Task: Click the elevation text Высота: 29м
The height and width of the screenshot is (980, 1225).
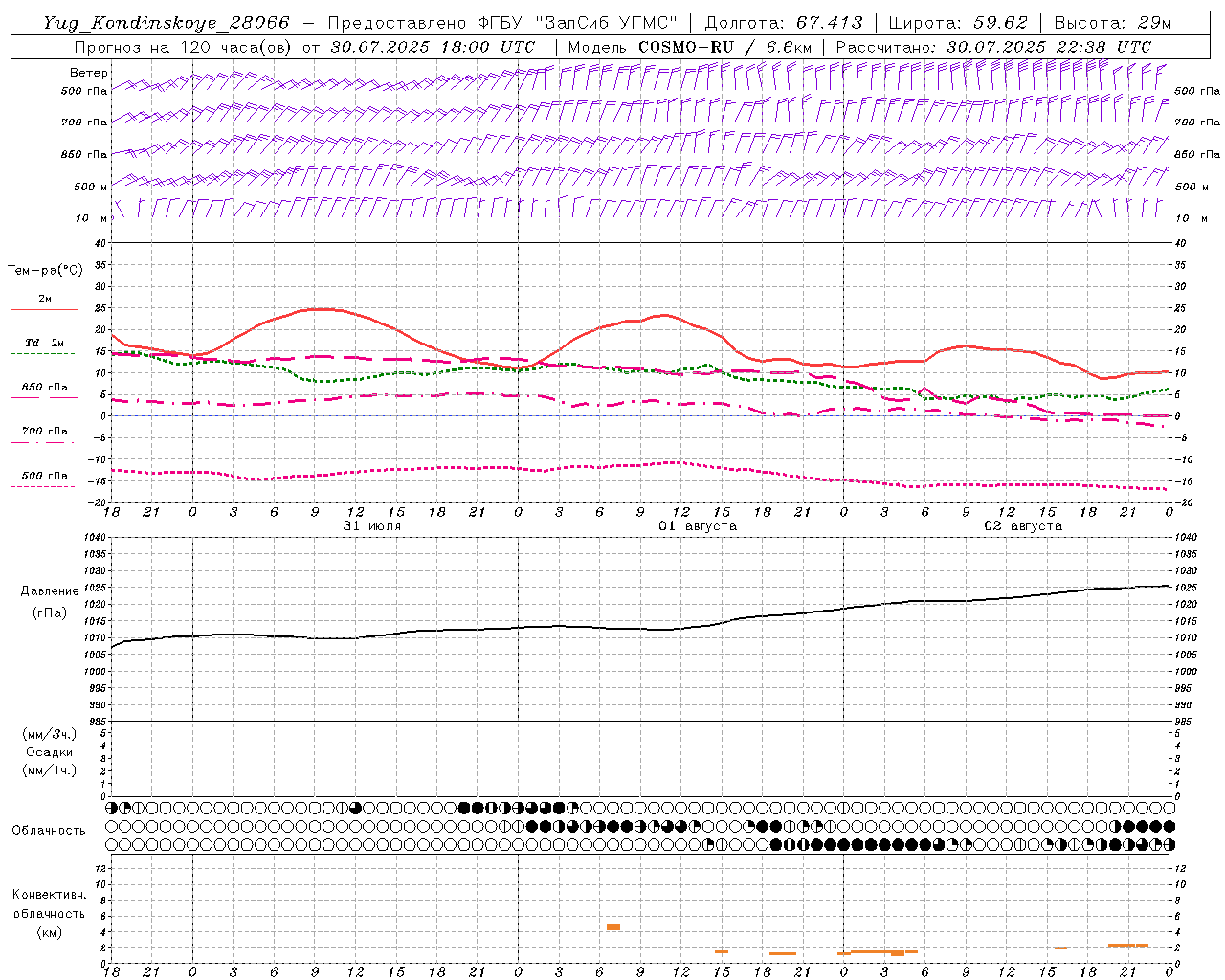Action: 1112,23
